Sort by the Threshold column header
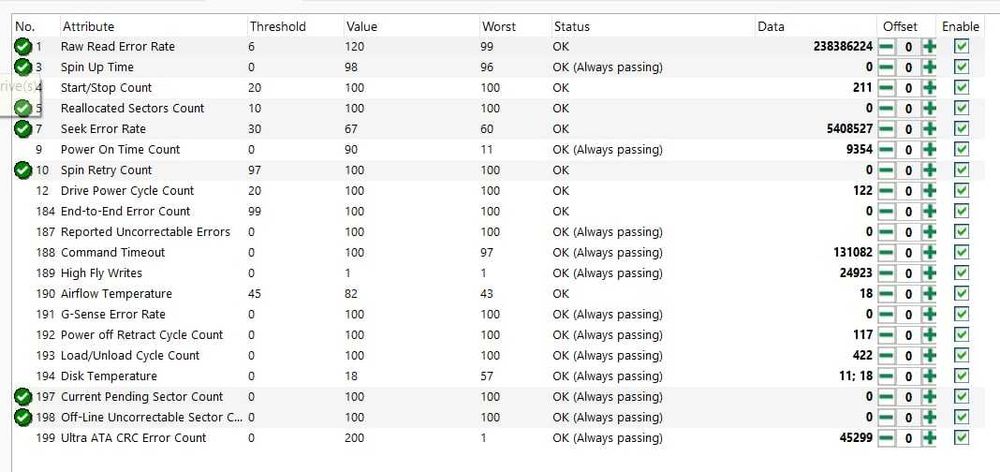1000x472 pixels. [x=278, y=26]
